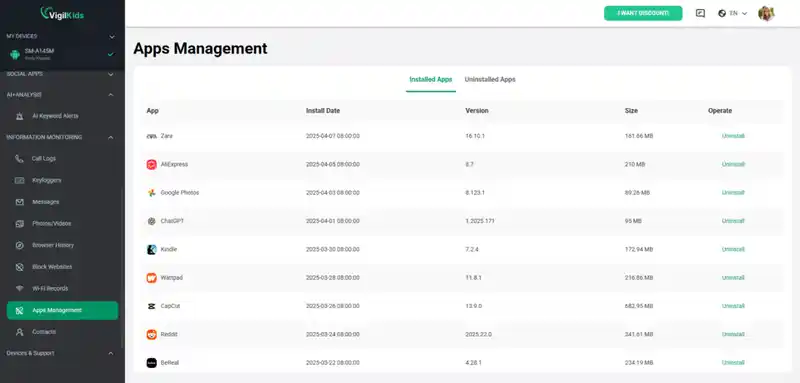The width and height of the screenshot is (800, 383).
Task: Collapse the Devices & Support section chevron
Action: tap(111, 353)
